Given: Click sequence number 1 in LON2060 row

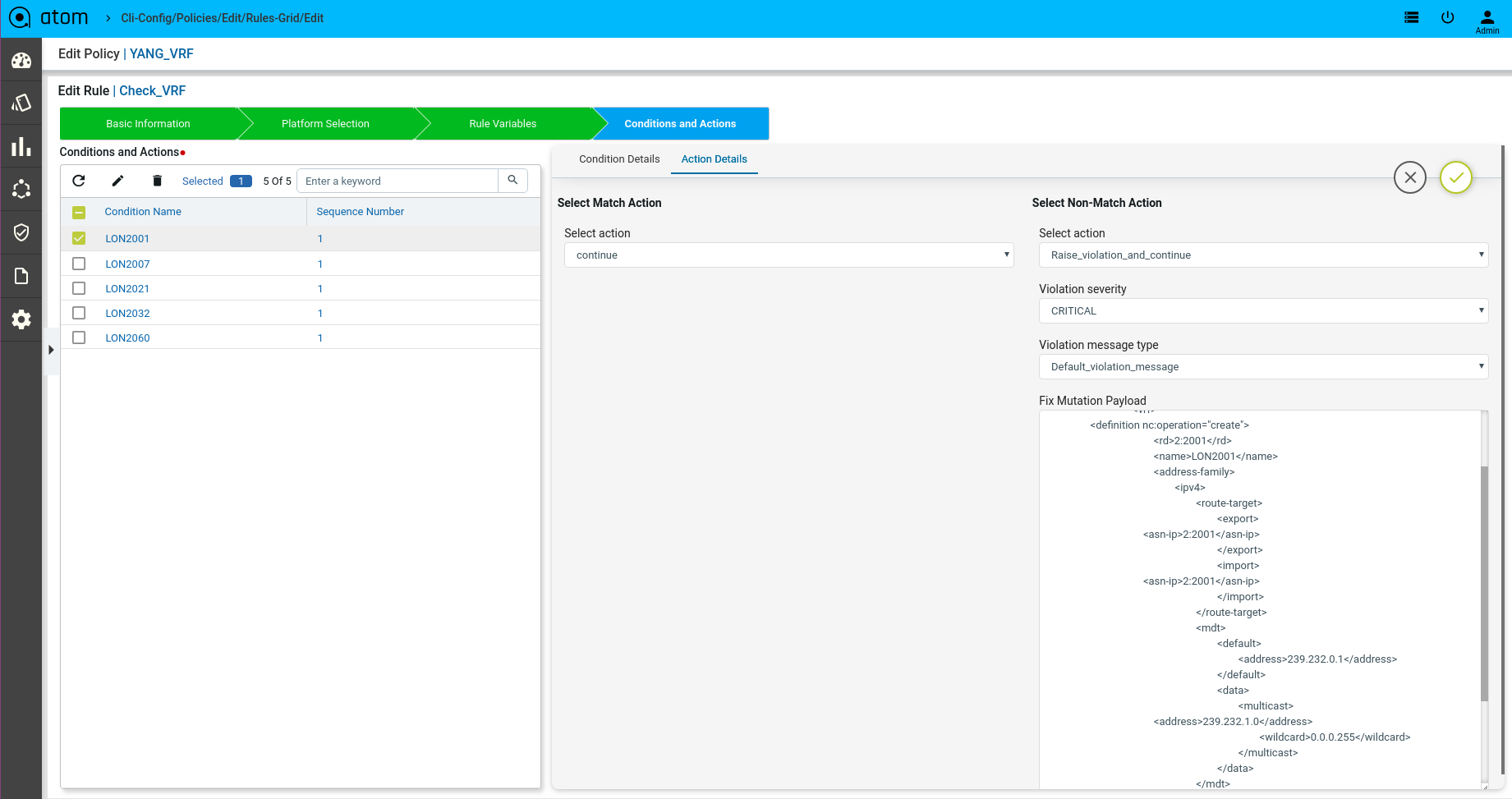Looking at the screenshot, I should click(x=320, y=338).
